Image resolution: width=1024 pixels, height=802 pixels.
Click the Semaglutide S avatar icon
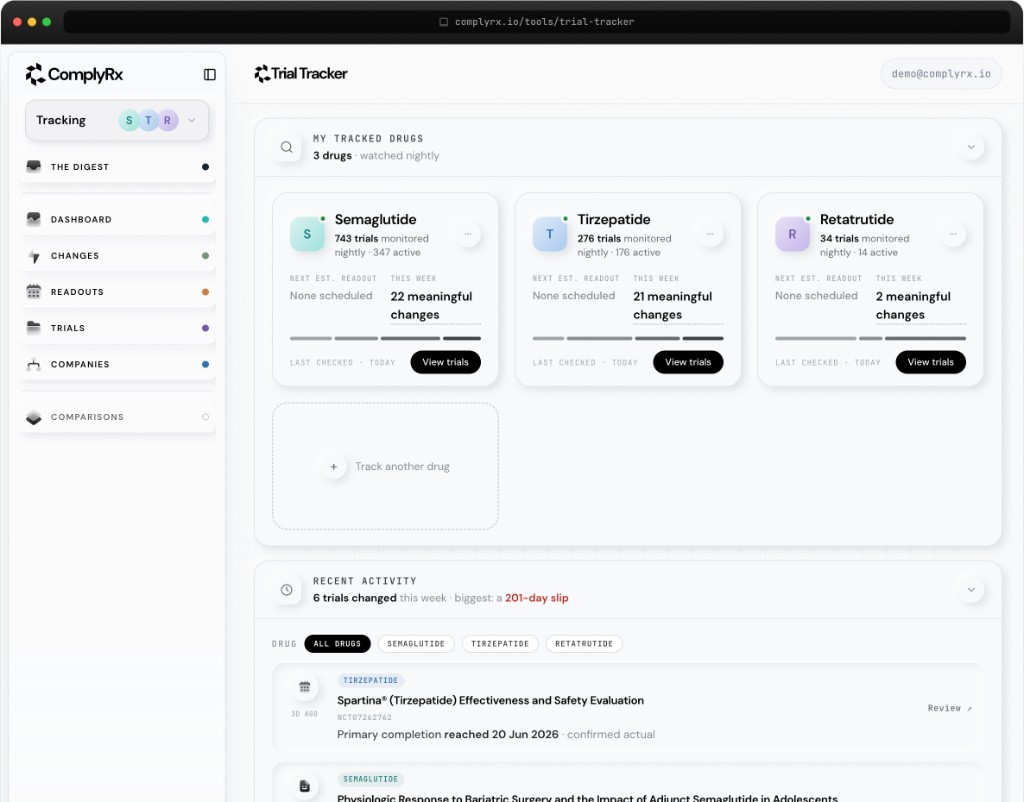pos(307,234)
